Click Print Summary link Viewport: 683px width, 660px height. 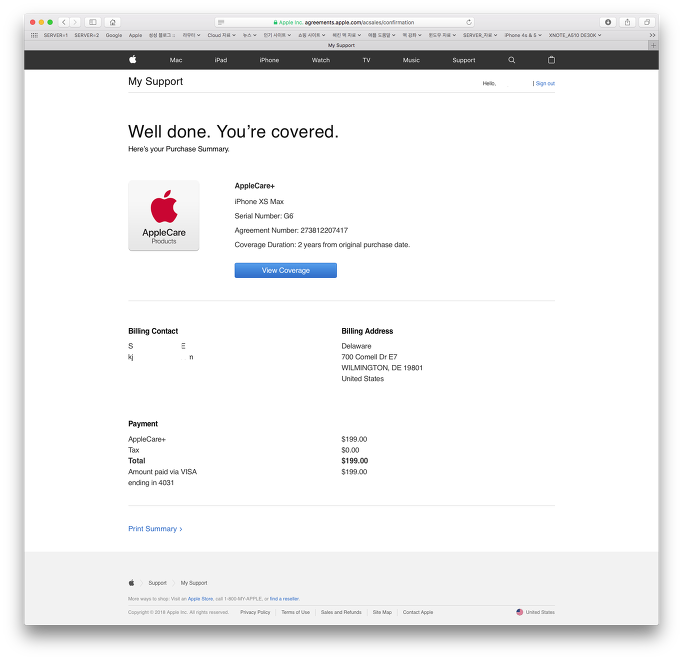[x=155, y=528]
